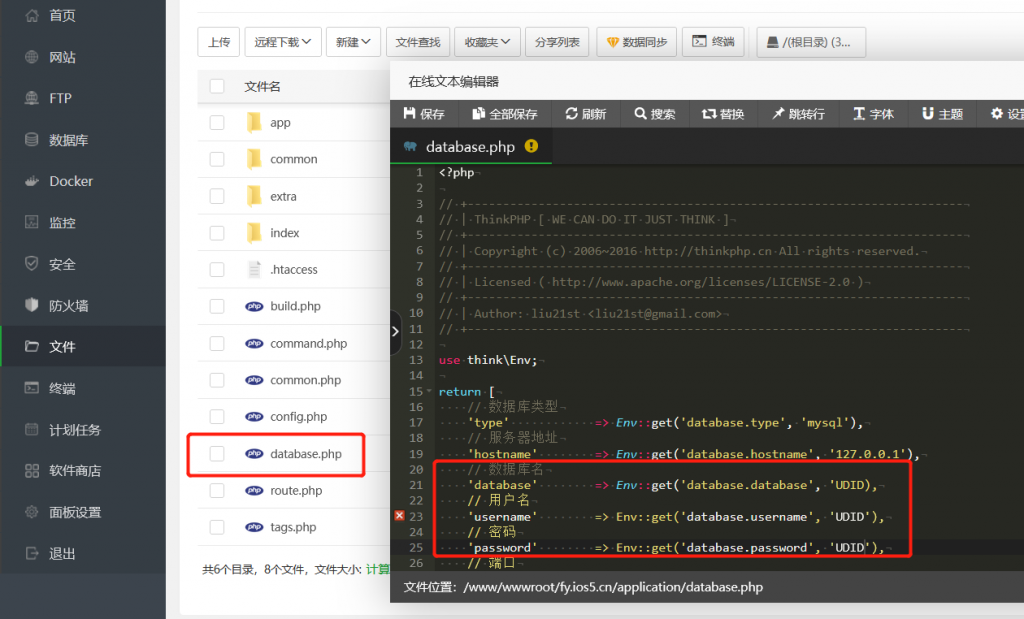Select the database.php editor tab
This screenshot has width=1024, height=619.
pyautogui.click(x=470, y=147)
